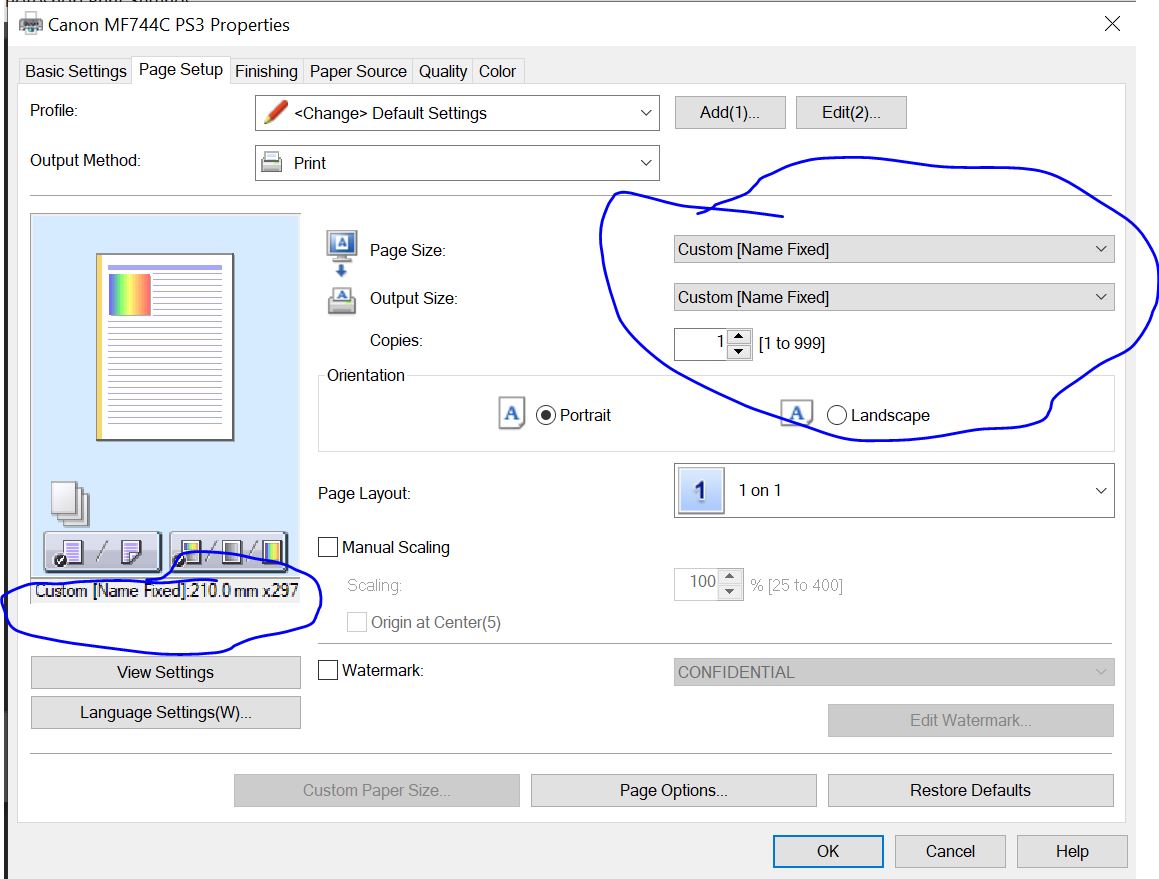The height and width of the screenshot is (879, 1159).
Task: Open Page Options dialog
Action: (673, 790)
